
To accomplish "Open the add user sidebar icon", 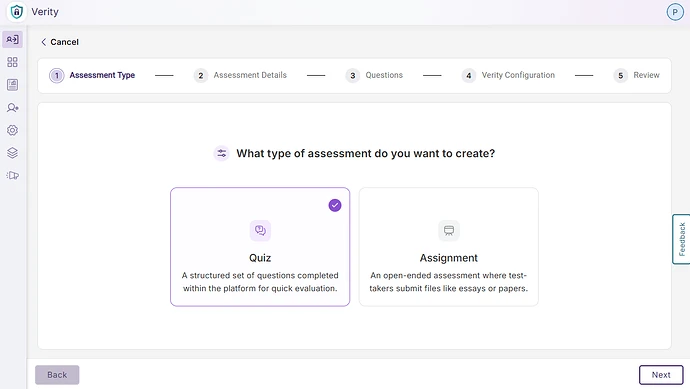I will pos(12,108).
